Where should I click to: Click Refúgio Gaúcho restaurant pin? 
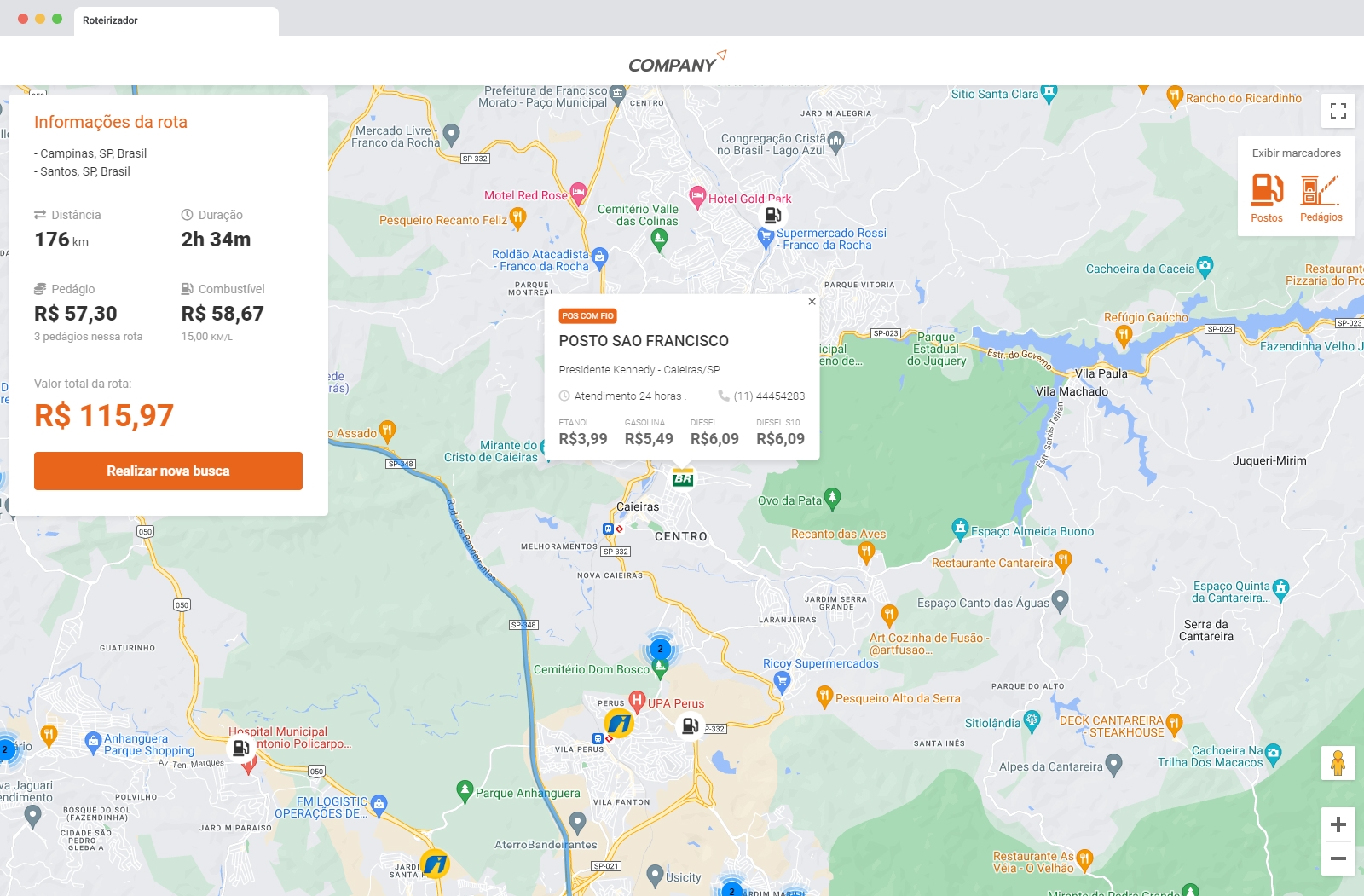point(1124,336)
